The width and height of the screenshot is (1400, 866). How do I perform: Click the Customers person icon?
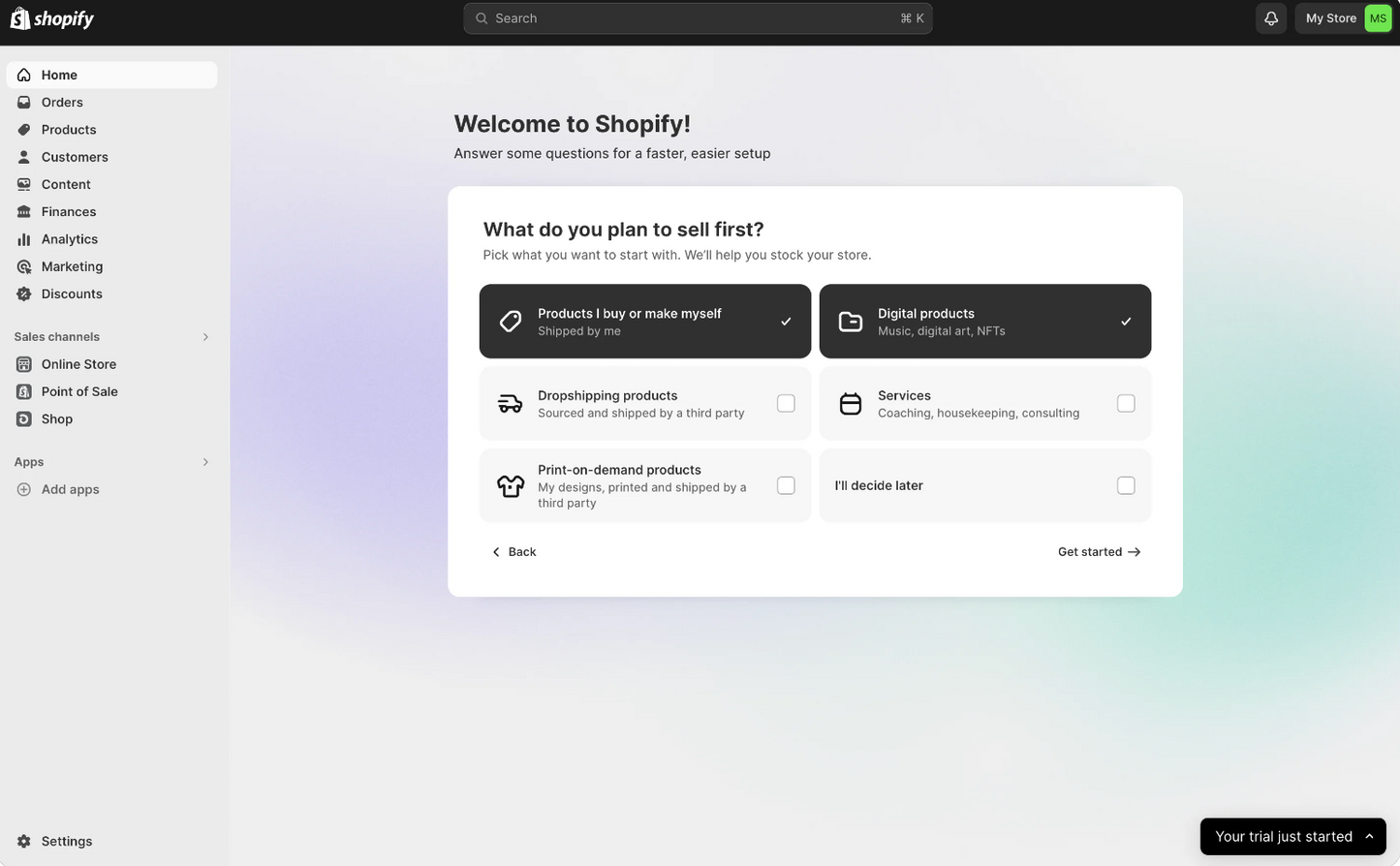24,157
